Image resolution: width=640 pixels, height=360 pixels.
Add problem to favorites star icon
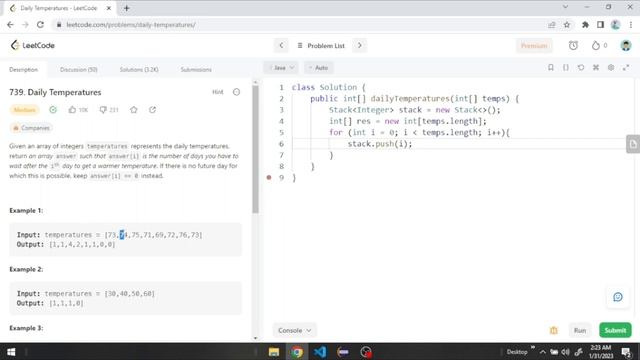point(133,110)
